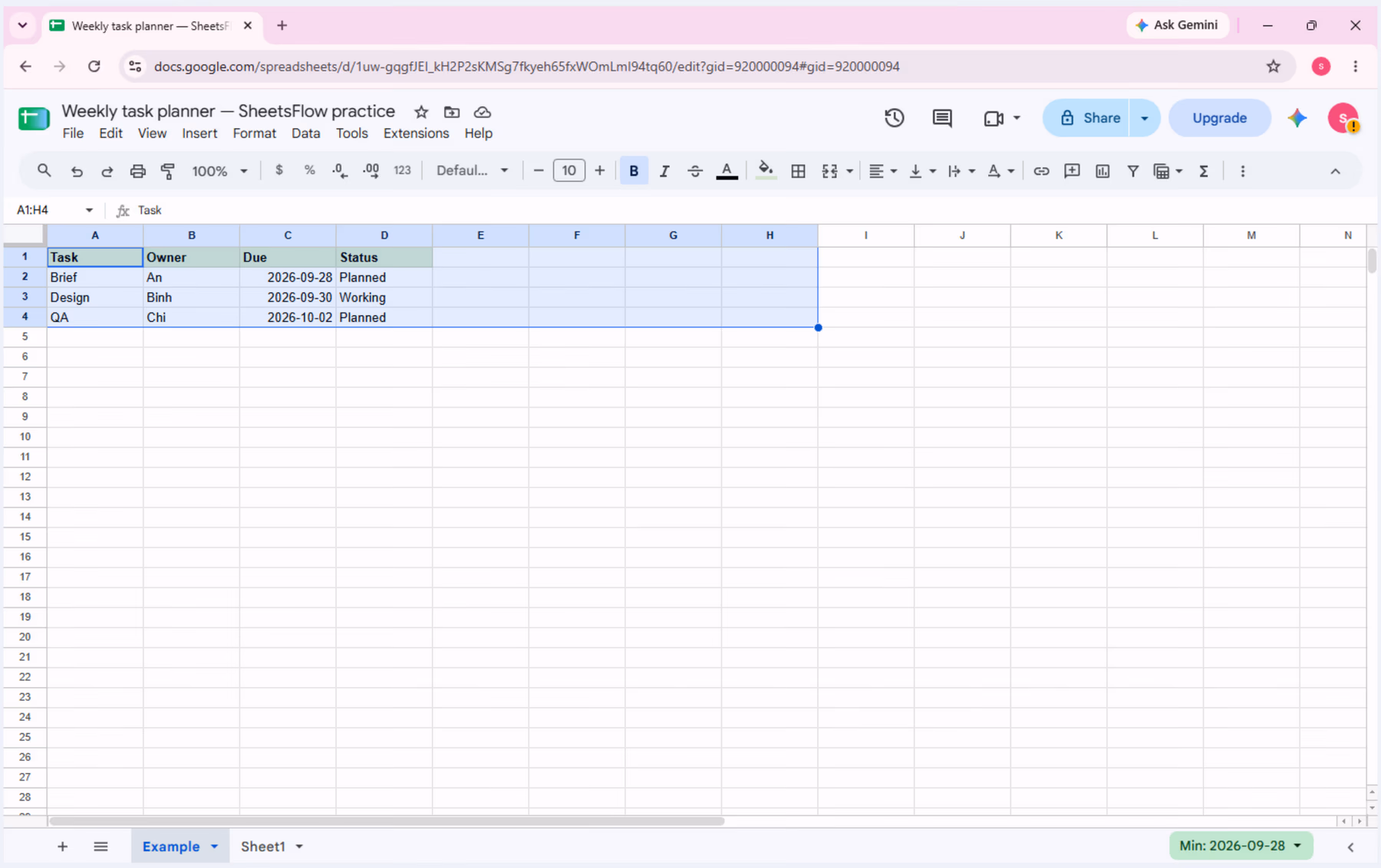Open the fill color picker
Image resolution: width=1381 pixels, height=868 pixels.
tap(765, 171)
